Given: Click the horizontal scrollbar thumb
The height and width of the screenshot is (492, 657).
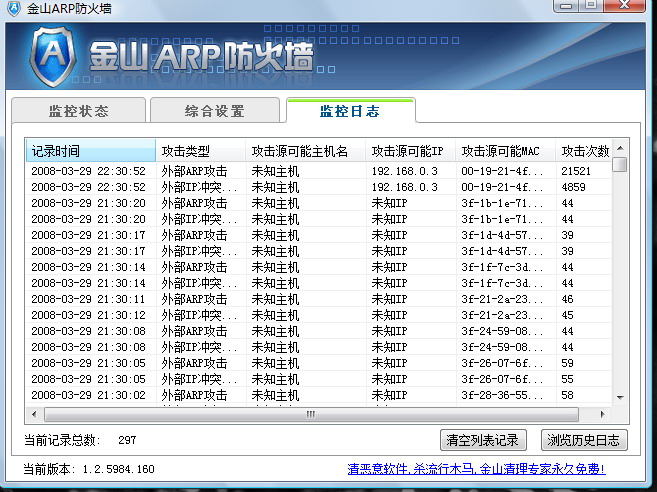Looking at the screenshot, I should coord(311,414).
